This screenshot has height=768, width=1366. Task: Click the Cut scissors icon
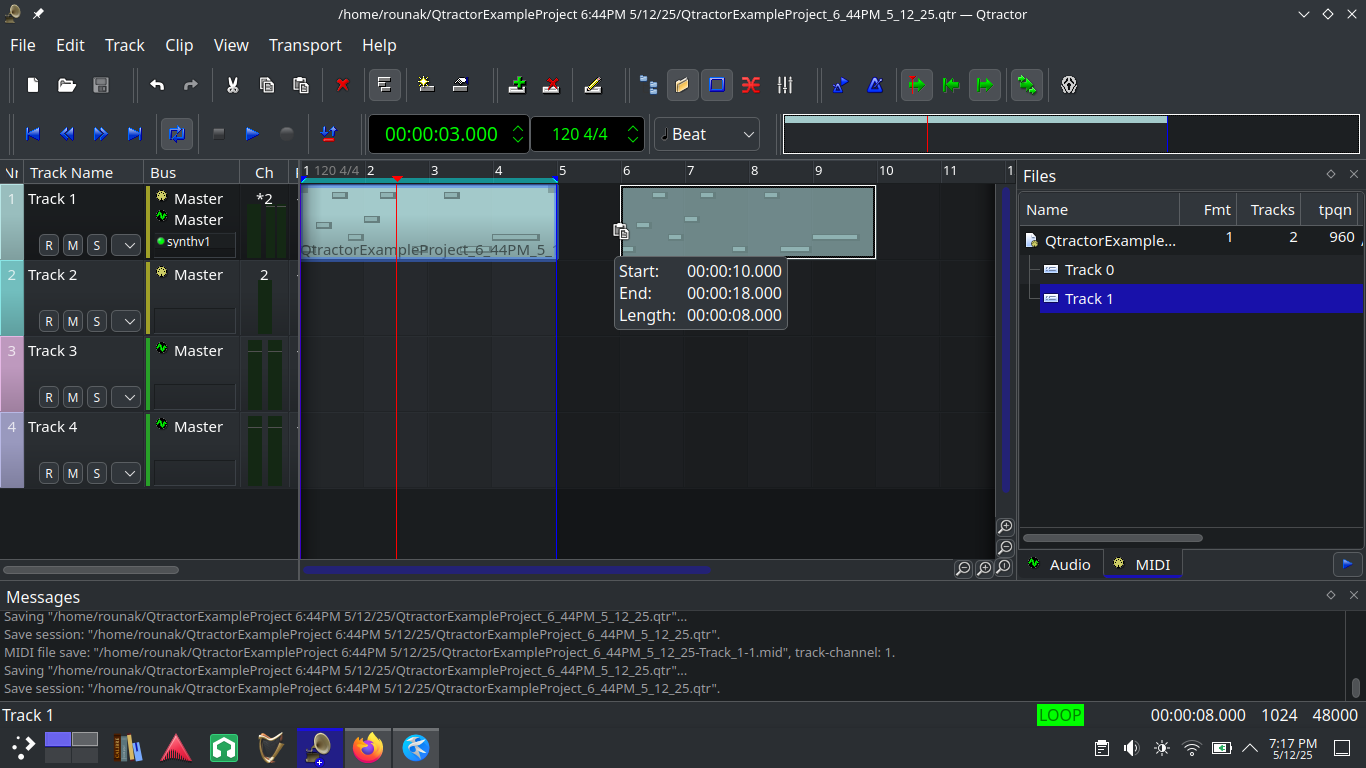232,85
